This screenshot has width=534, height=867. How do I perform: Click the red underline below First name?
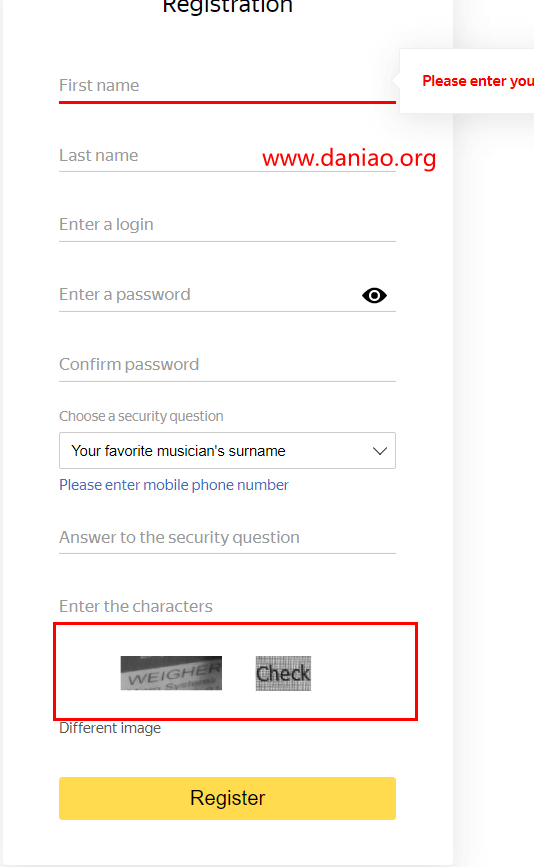point(227,102)
